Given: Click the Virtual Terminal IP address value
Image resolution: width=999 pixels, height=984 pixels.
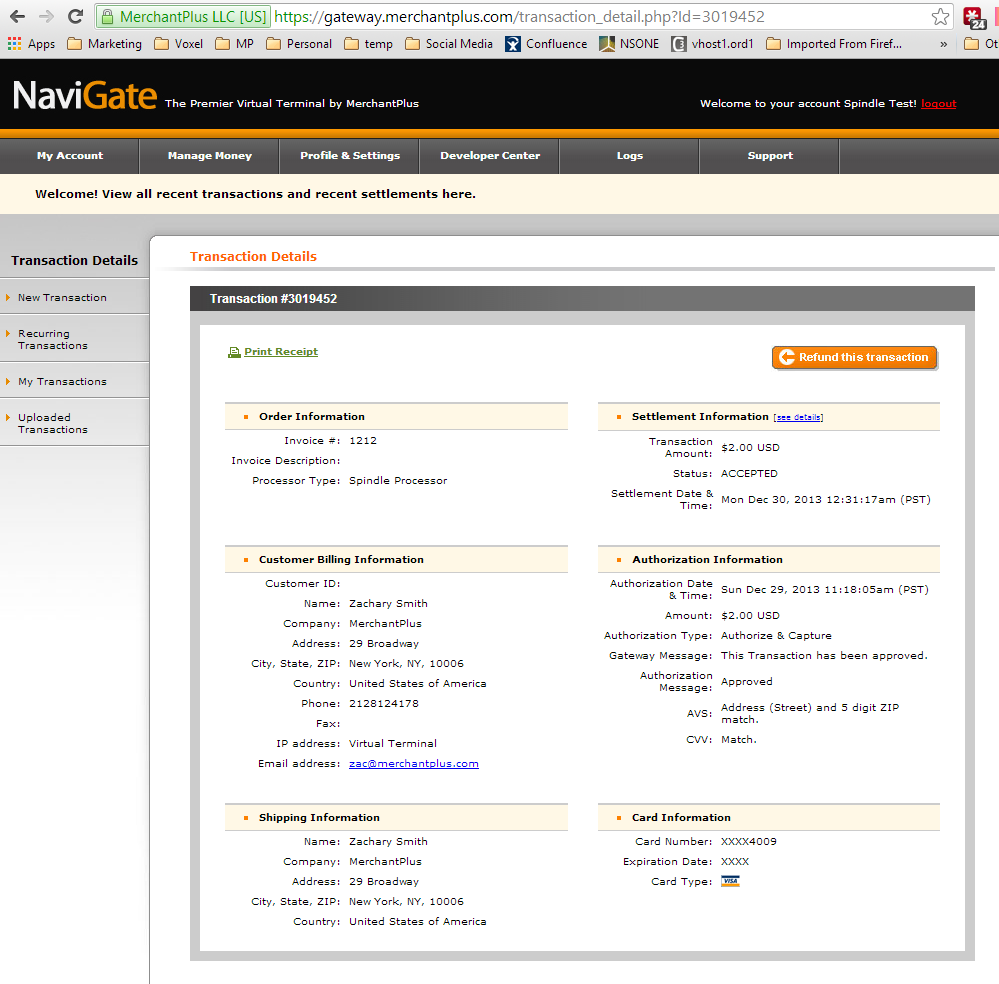Looking at the screenshot, I should tap(392, 744).
